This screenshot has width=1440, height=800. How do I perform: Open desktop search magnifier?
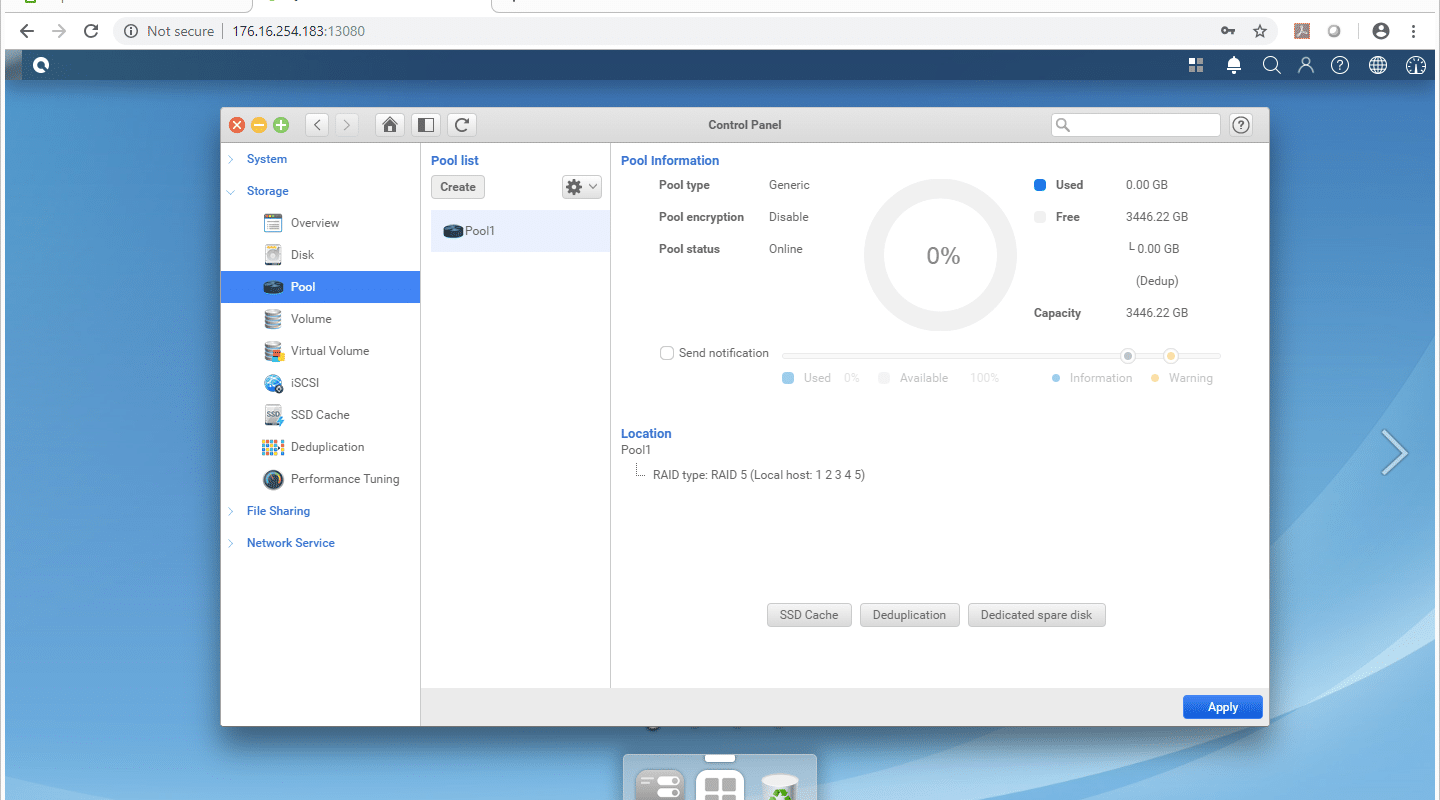pyautogui.click(x=1271, y=65)
